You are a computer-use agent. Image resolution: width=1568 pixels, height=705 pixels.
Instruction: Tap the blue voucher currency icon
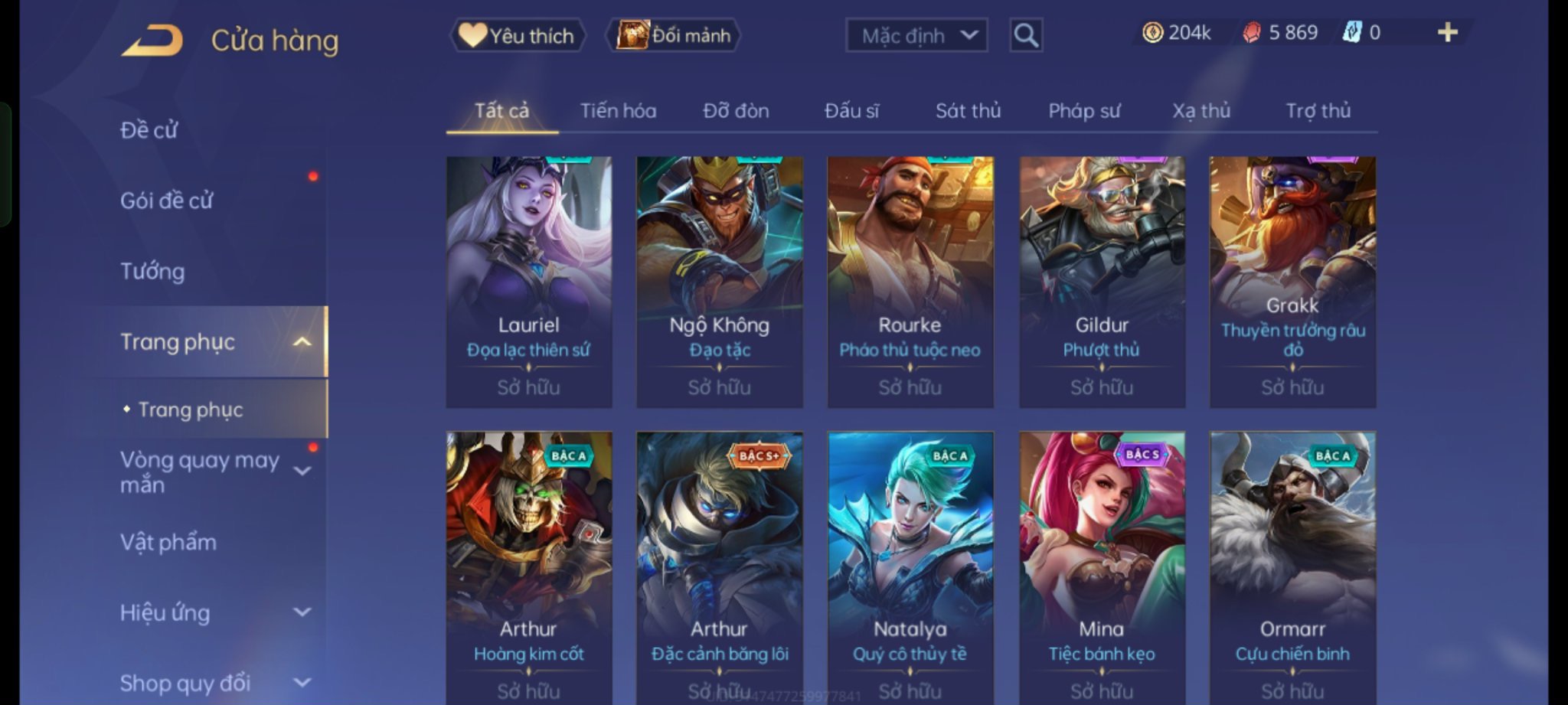click(1352, 32)
